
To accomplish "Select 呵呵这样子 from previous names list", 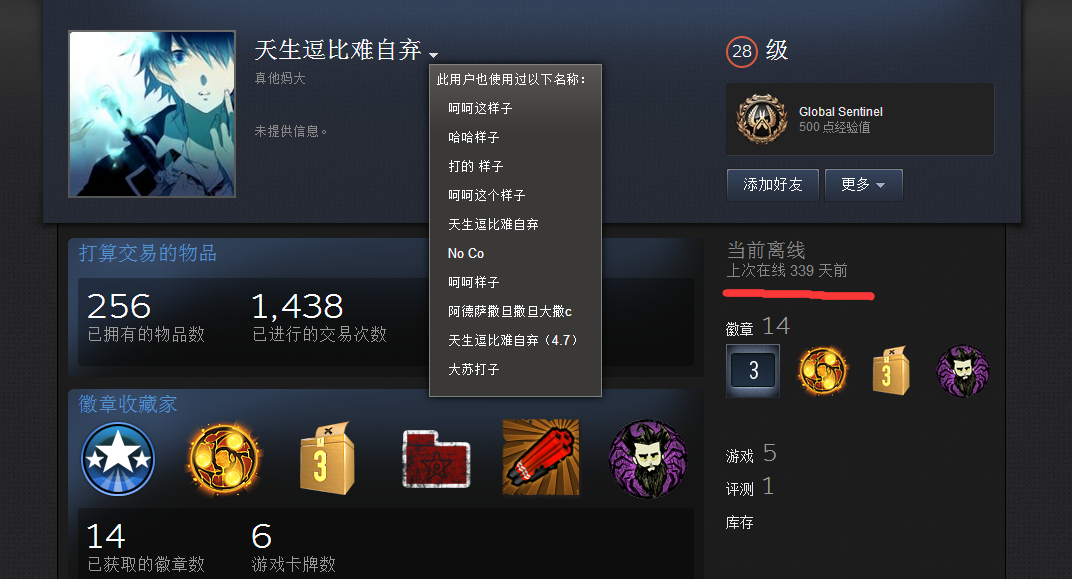I will [x=480, y=109].
